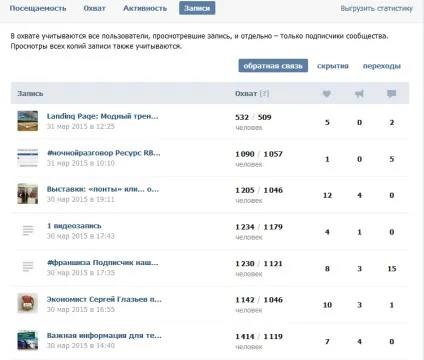
Task: Open the '1 видеозапись' post link
Action: point(74,226)
